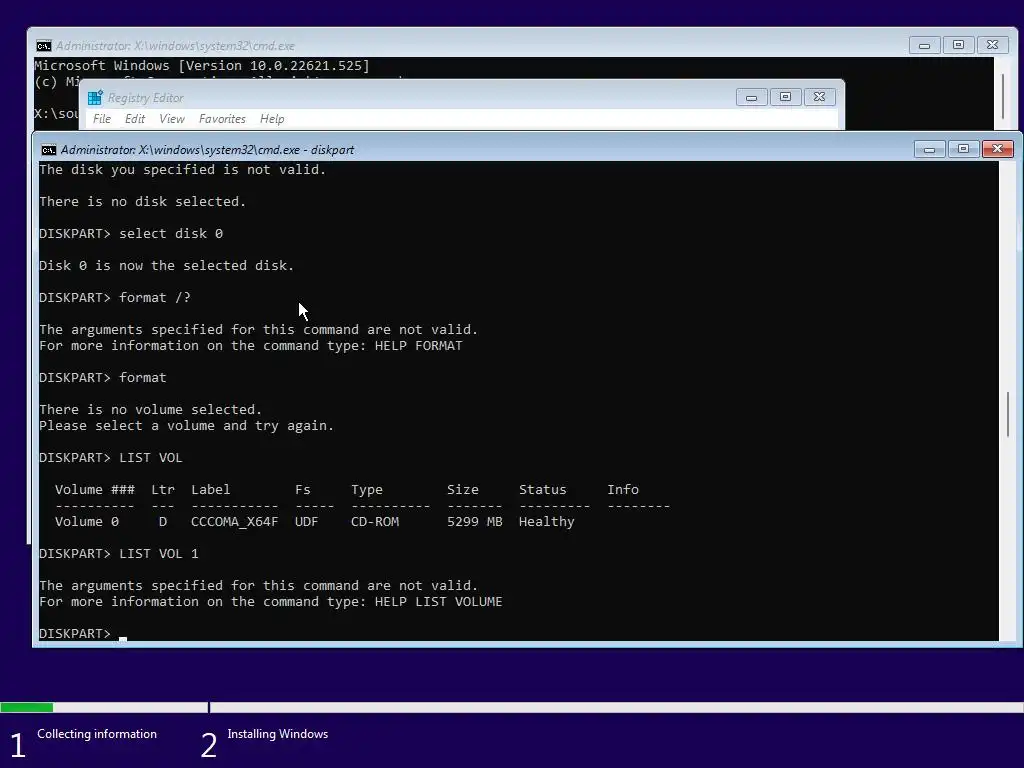Click the 'Microsoft Windows [Version 10.0.22621.525]' line

click(202, 66)
